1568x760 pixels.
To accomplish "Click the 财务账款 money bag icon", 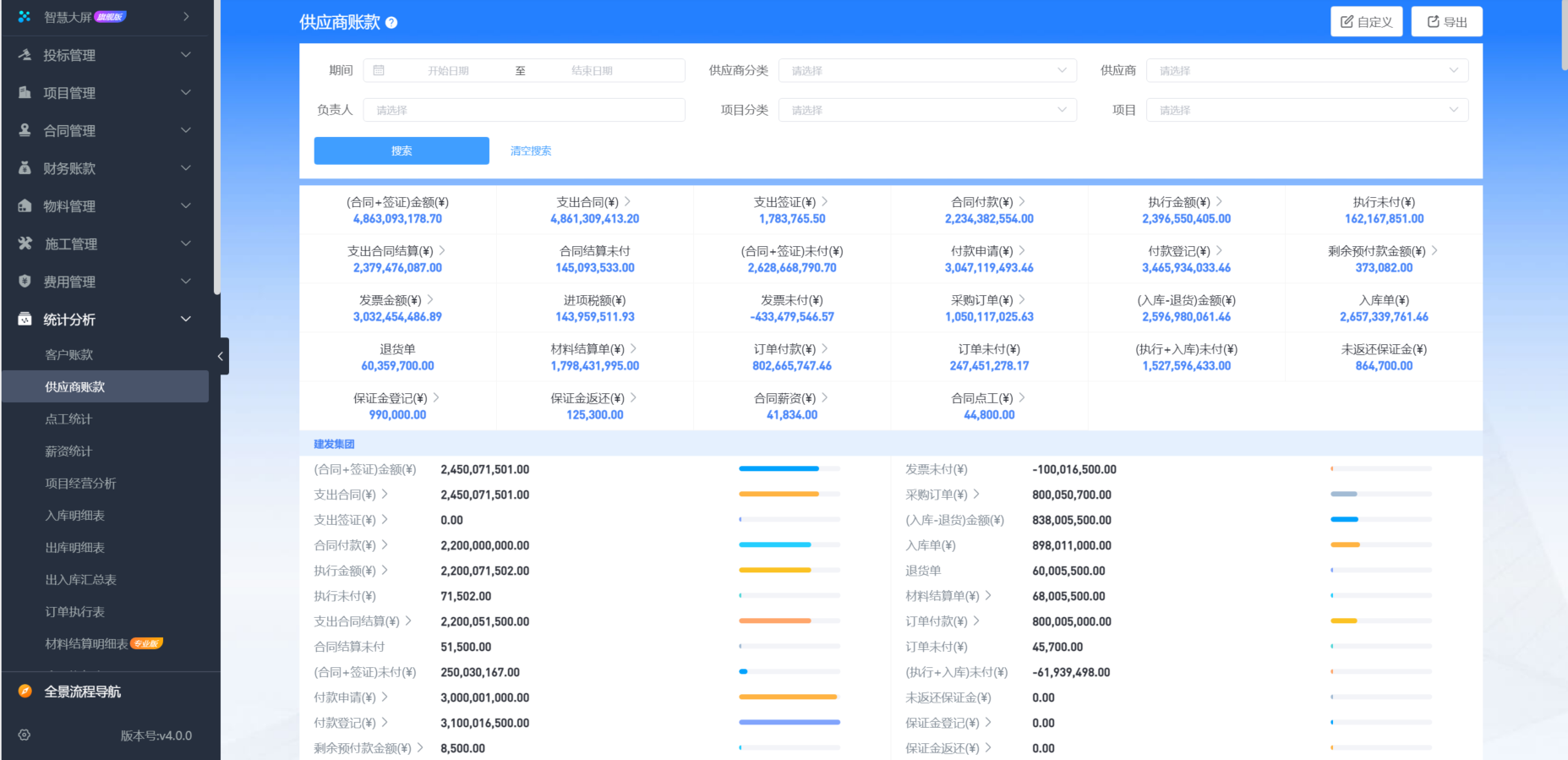I will [x=25, y=168].
